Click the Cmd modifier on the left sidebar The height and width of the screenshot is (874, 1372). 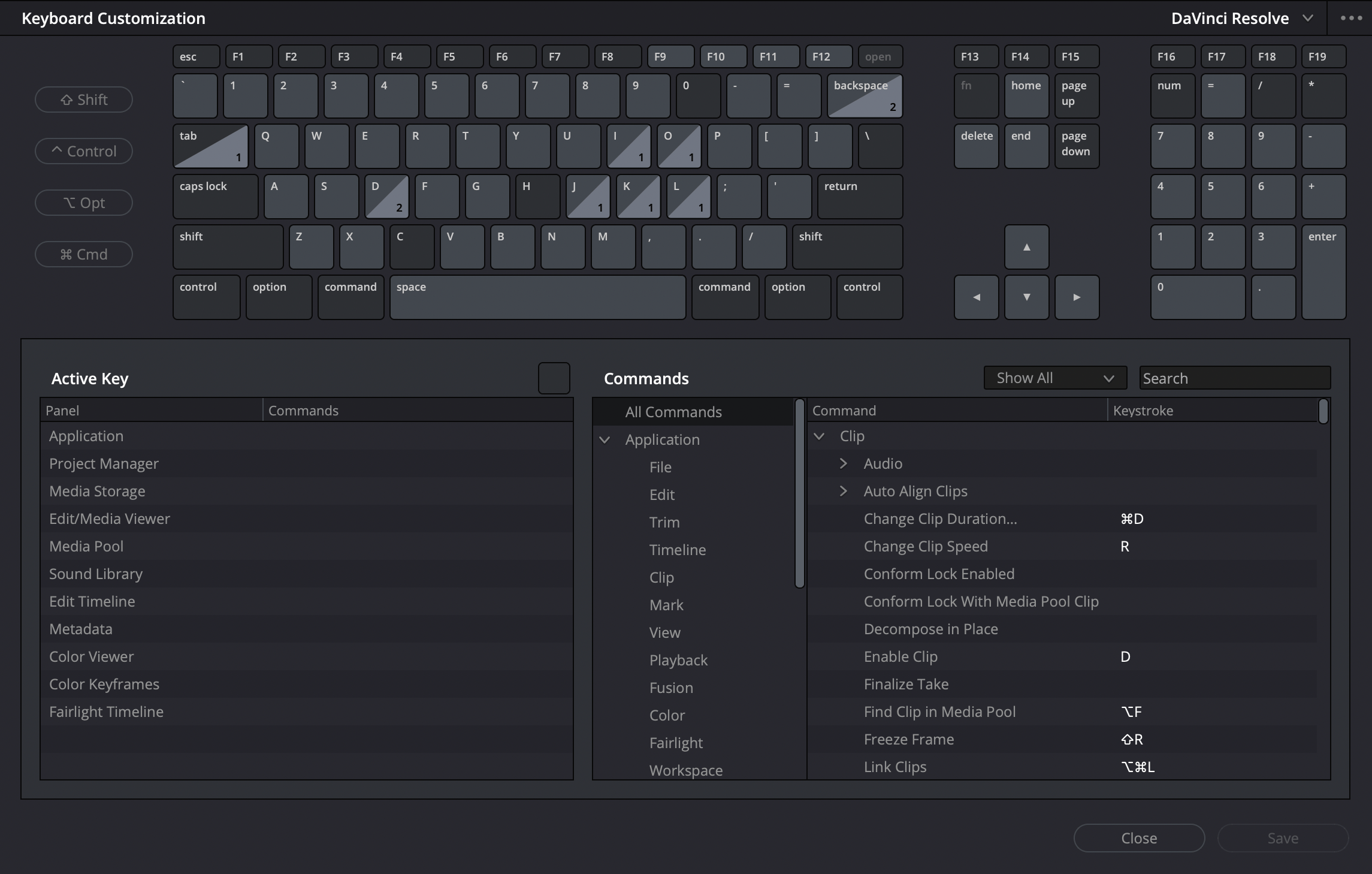click(x=83, y=254)
